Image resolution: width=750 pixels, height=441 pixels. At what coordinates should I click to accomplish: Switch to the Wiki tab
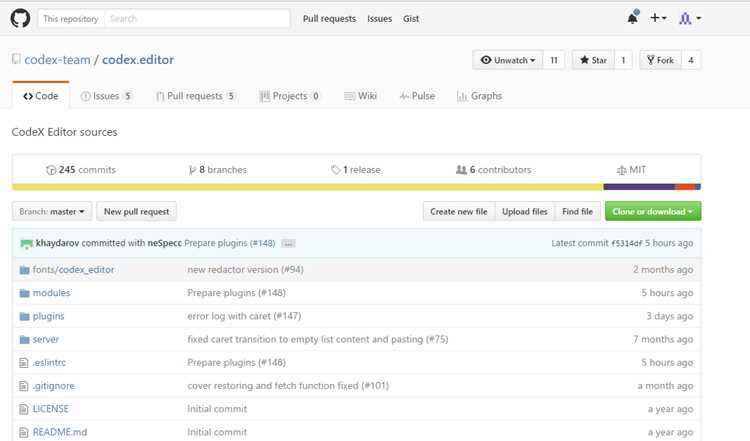click(360, 96)
